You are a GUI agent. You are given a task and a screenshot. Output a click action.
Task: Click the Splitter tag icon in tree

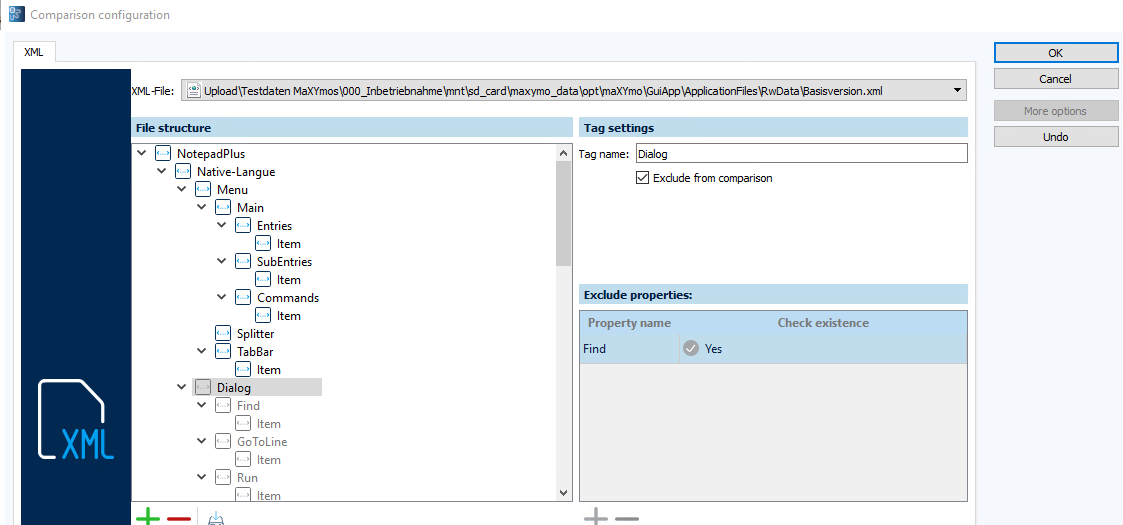tap(224, 333)
